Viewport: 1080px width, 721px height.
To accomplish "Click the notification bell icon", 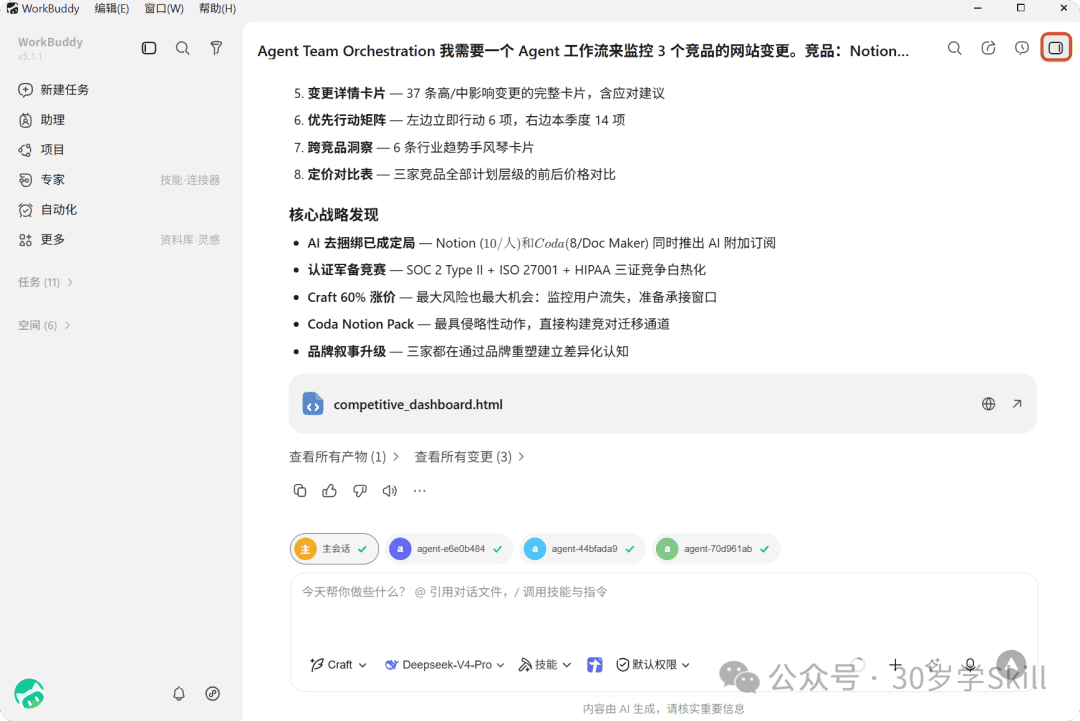I will pyautogui.click(x=179, y=693).
